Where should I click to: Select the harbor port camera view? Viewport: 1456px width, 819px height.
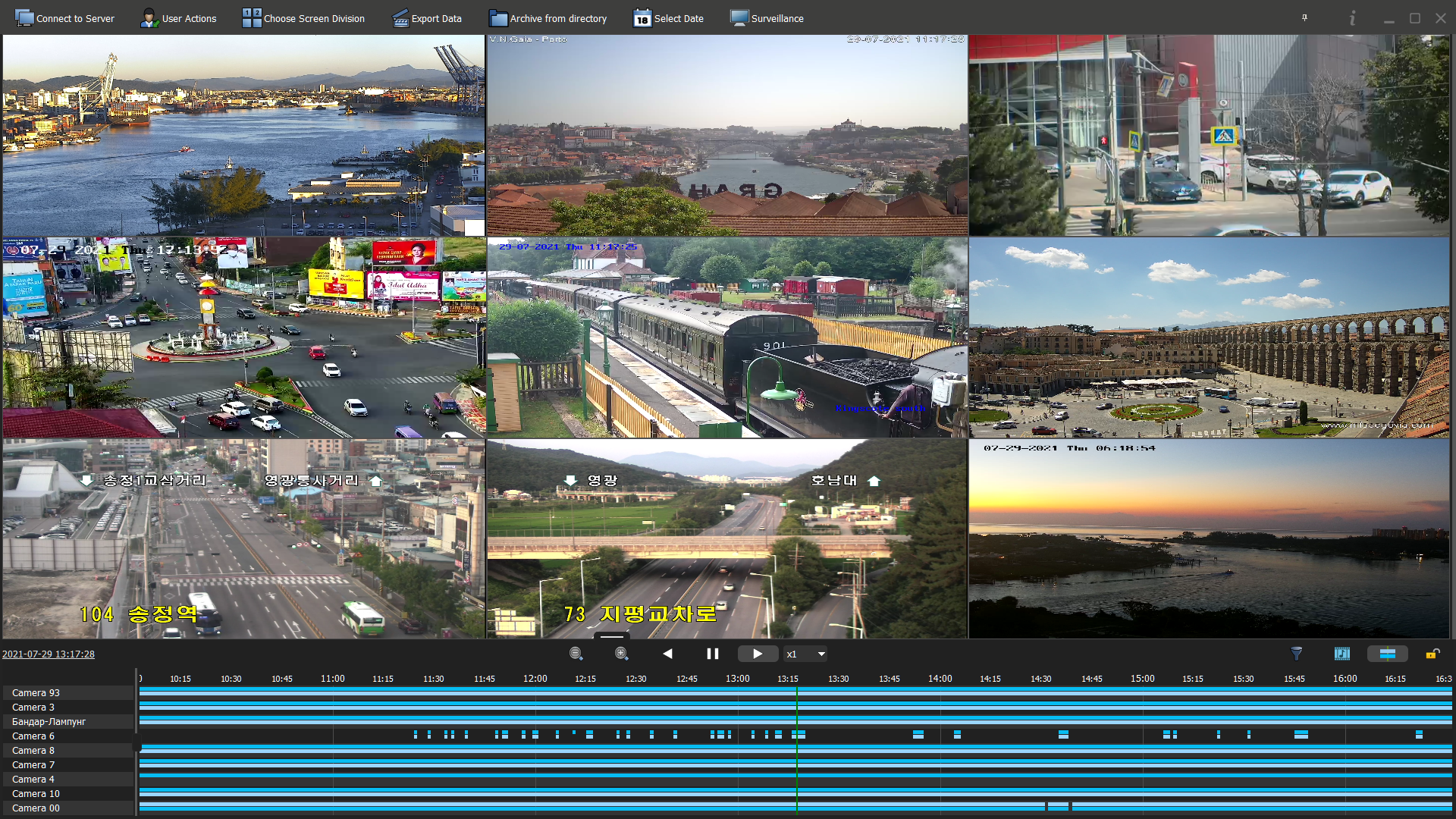tap(243, 135)
